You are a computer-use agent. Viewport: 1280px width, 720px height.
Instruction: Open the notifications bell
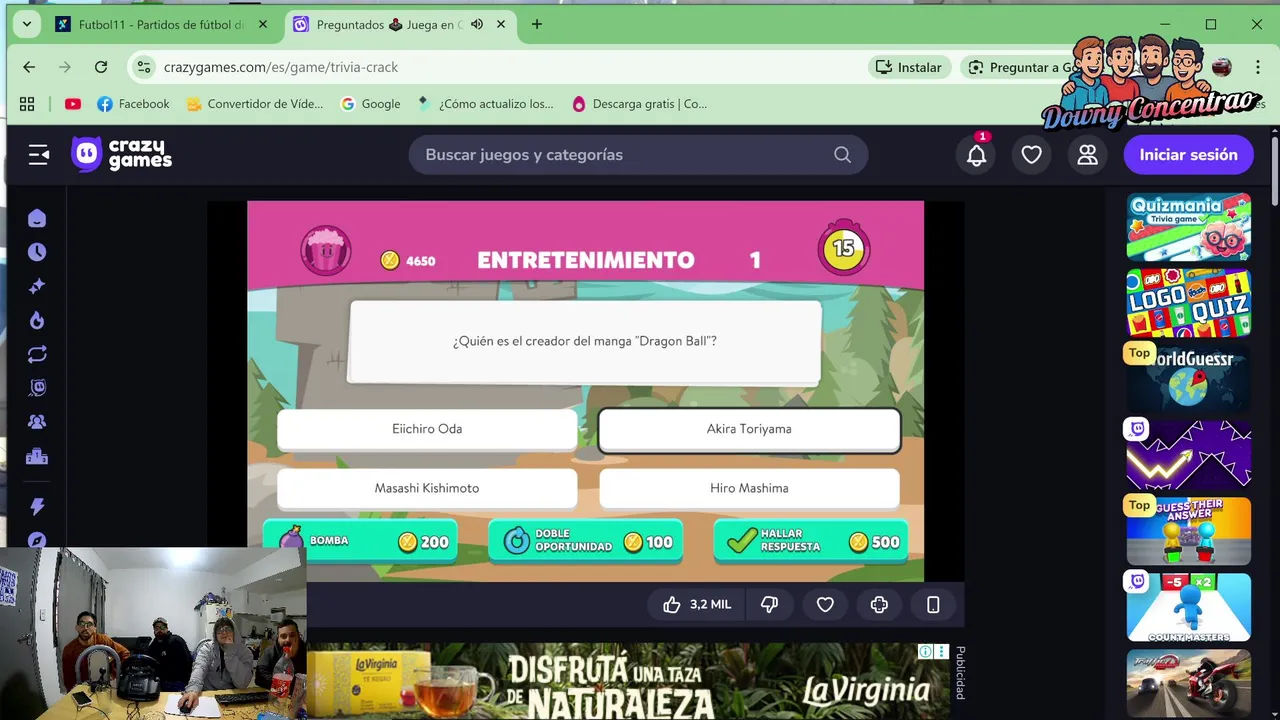point(977,155)
